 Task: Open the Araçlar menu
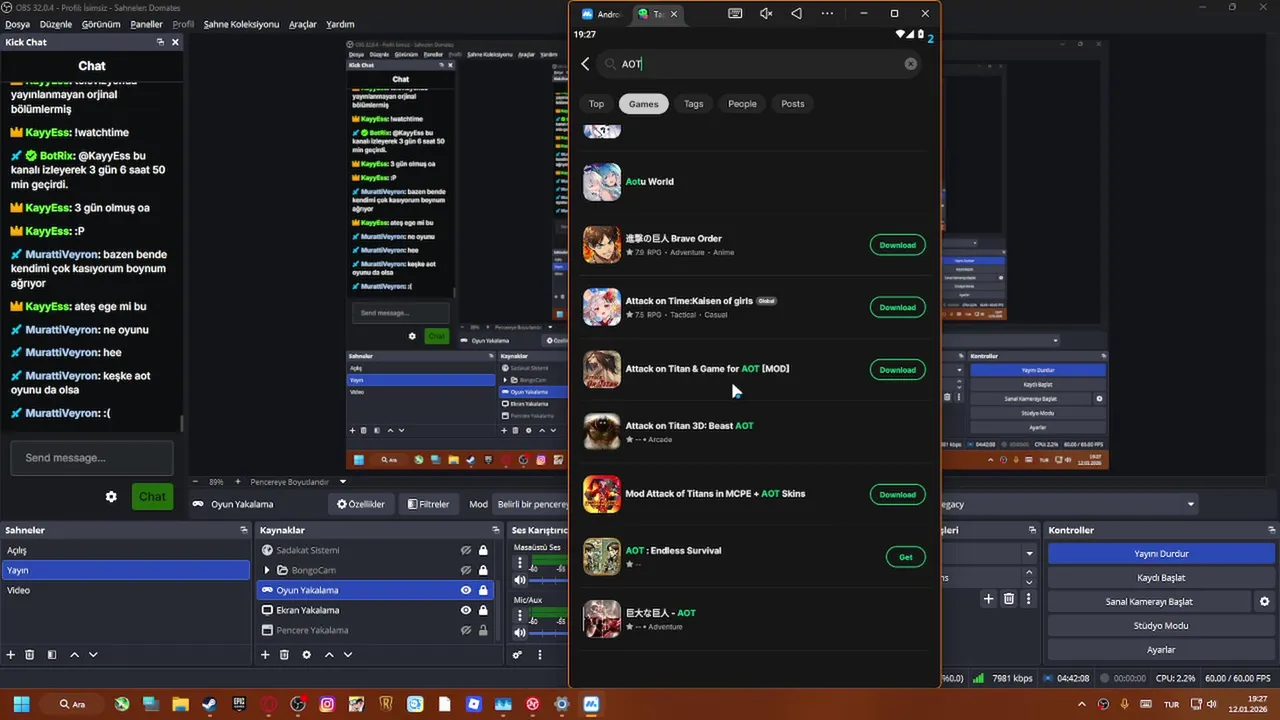pyautogui.click(x=303, y=24)
